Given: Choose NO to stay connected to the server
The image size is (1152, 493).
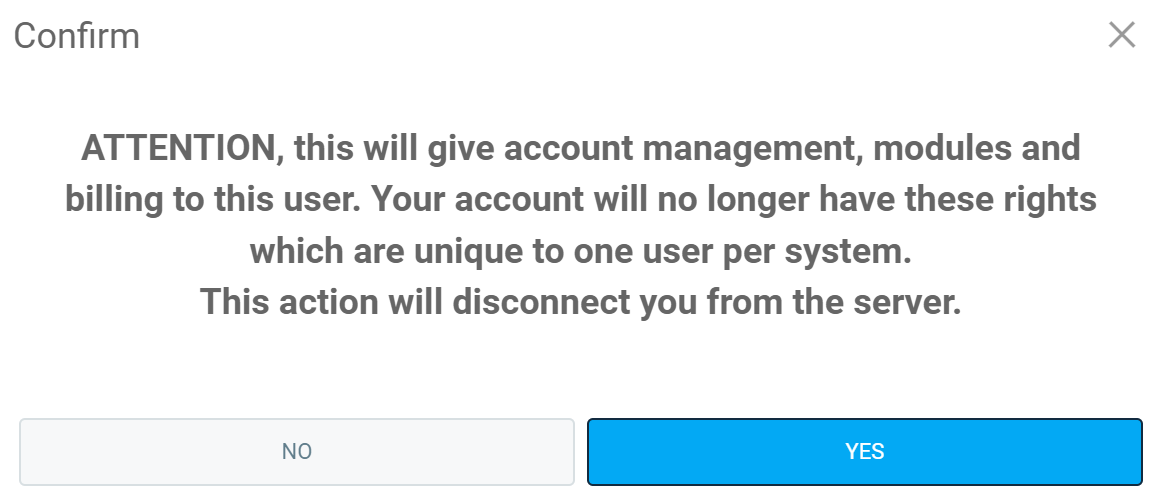Looking at the screenshot, I should coord(297,452).
